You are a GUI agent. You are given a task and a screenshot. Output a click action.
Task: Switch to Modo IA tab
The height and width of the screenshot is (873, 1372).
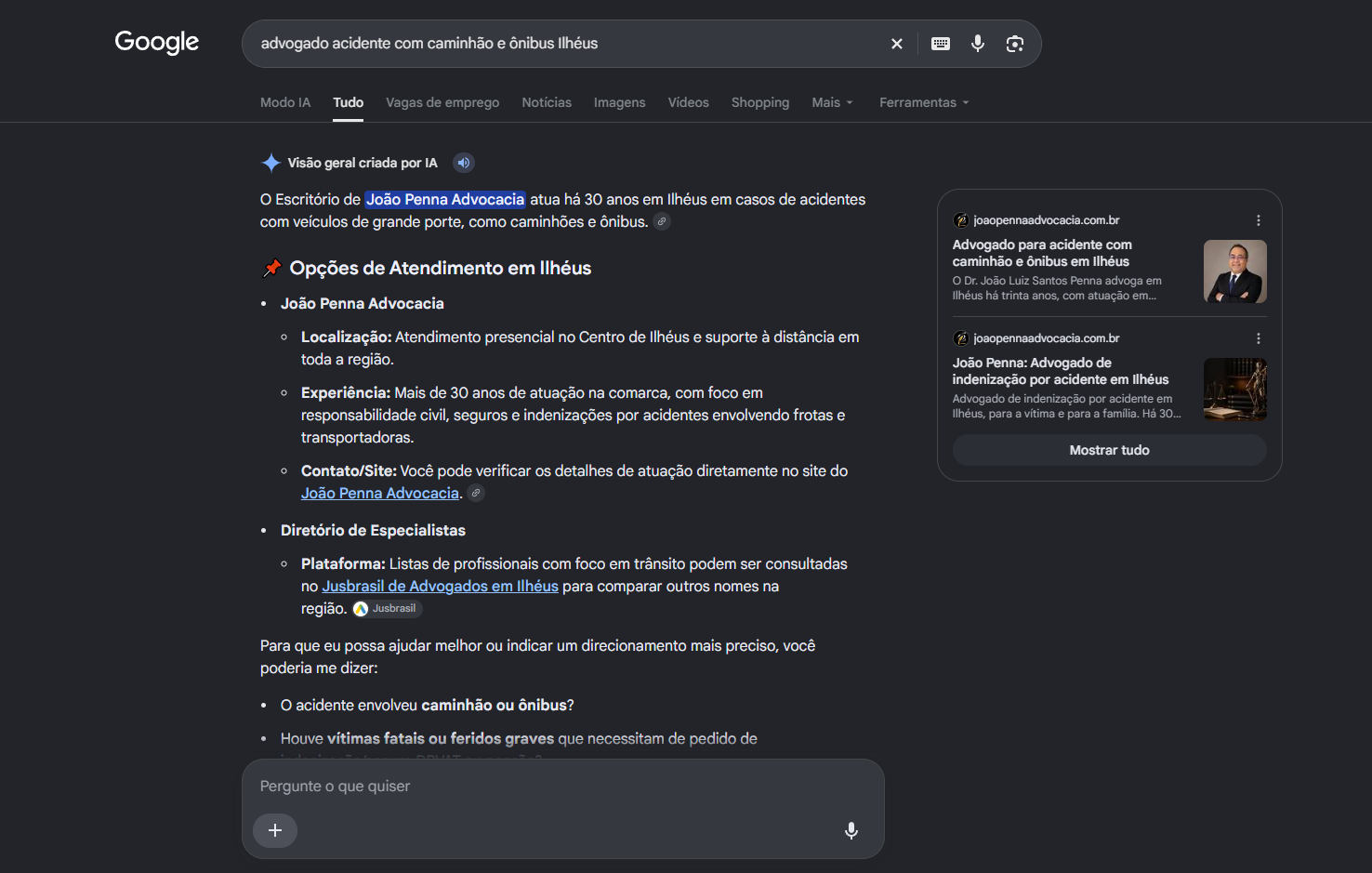[285, 102]
